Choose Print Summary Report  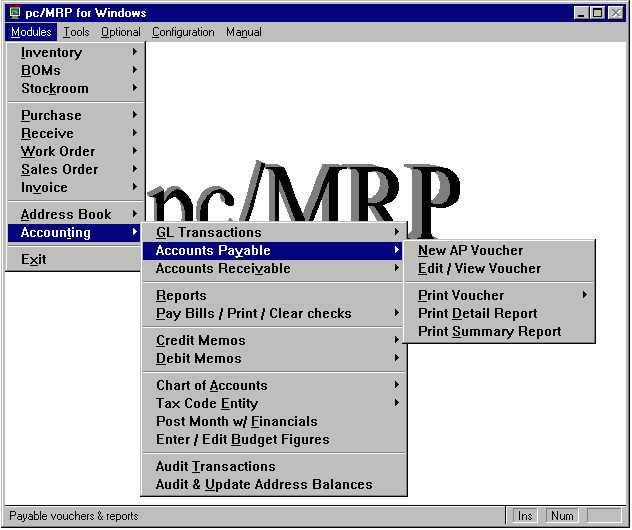pos(499,331)
